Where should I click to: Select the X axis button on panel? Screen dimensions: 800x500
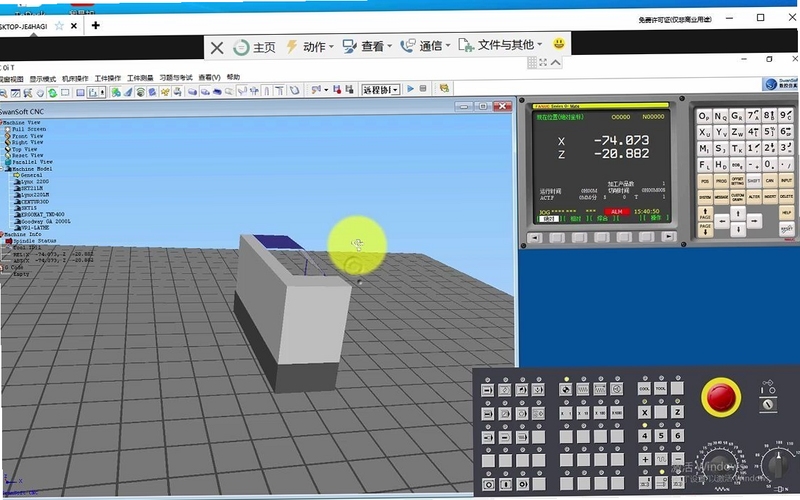[x=644, y=413]
